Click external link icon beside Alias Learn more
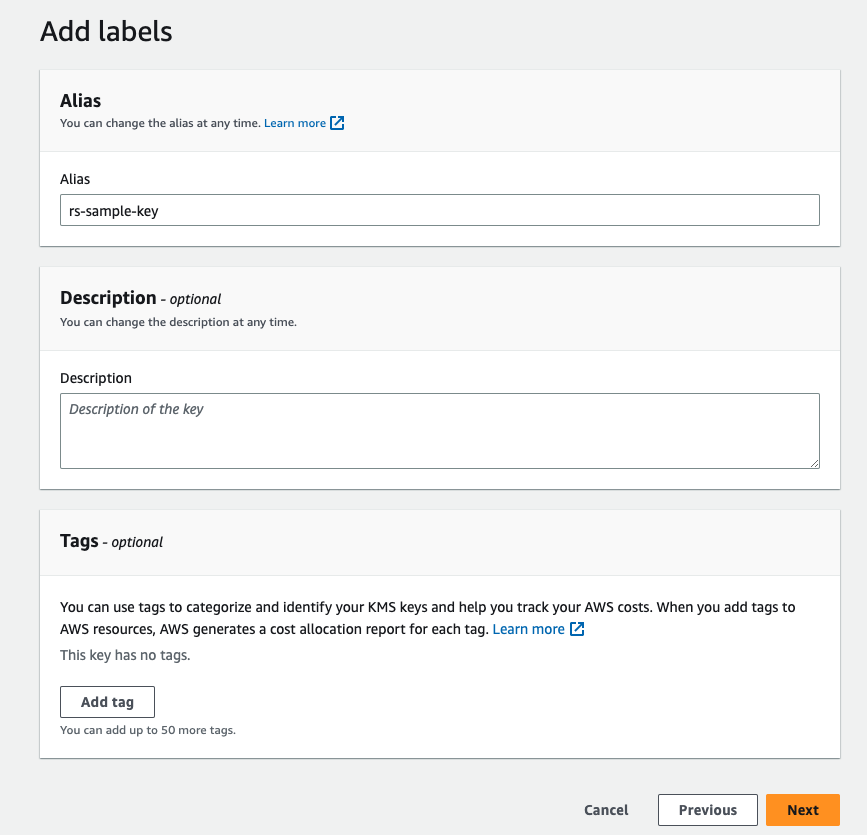This screenshot has height=835, width=867. click(x=337, y=123)
